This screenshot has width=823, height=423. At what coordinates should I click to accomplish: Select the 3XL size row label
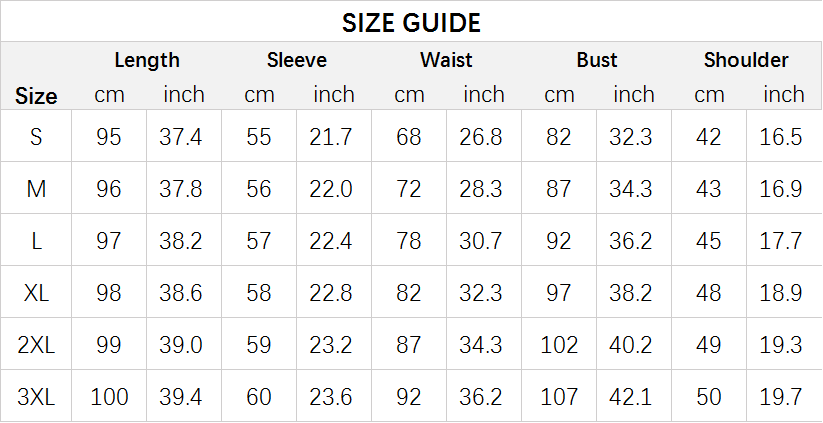coord(36,397)
